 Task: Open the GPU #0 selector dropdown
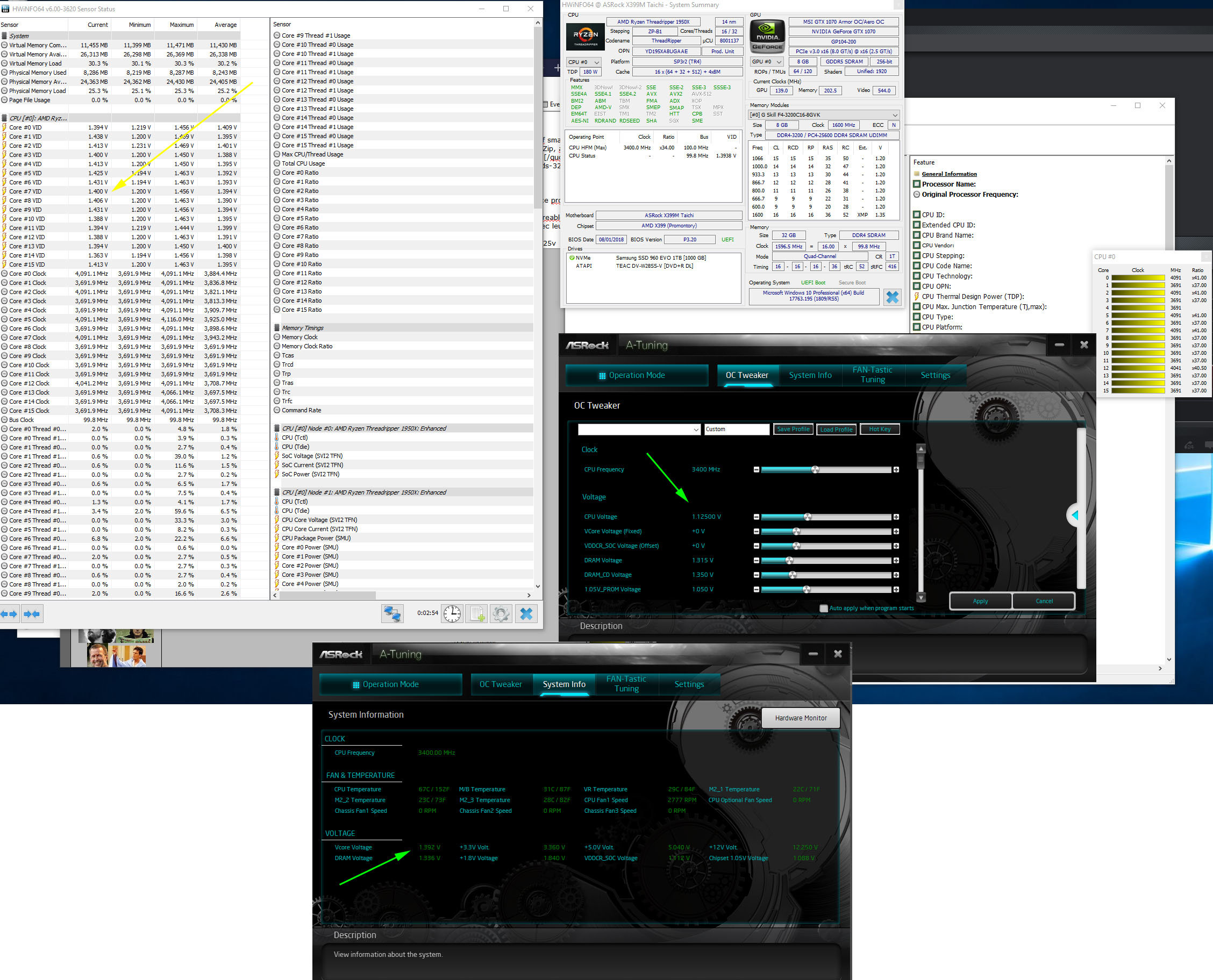(767, 61)
